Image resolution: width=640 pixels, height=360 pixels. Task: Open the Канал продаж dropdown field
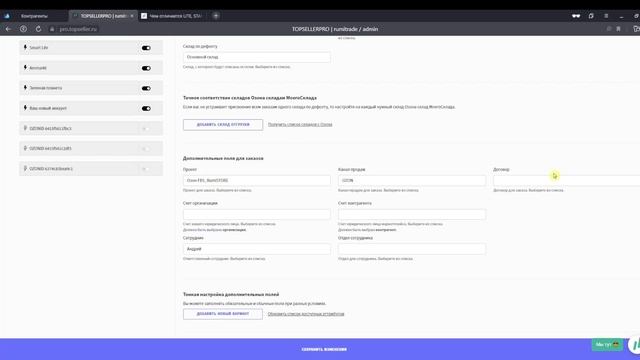[x=412, y=180]
